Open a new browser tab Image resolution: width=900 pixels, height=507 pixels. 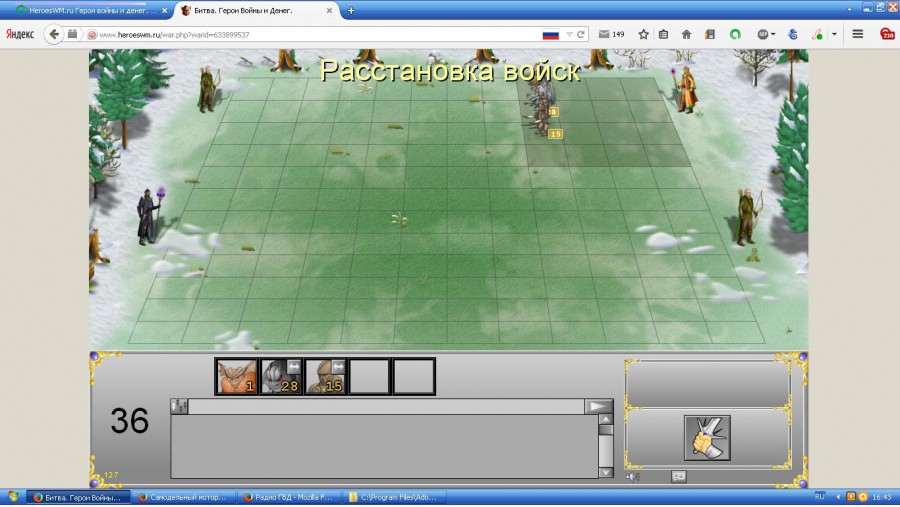tap(351, 10)
